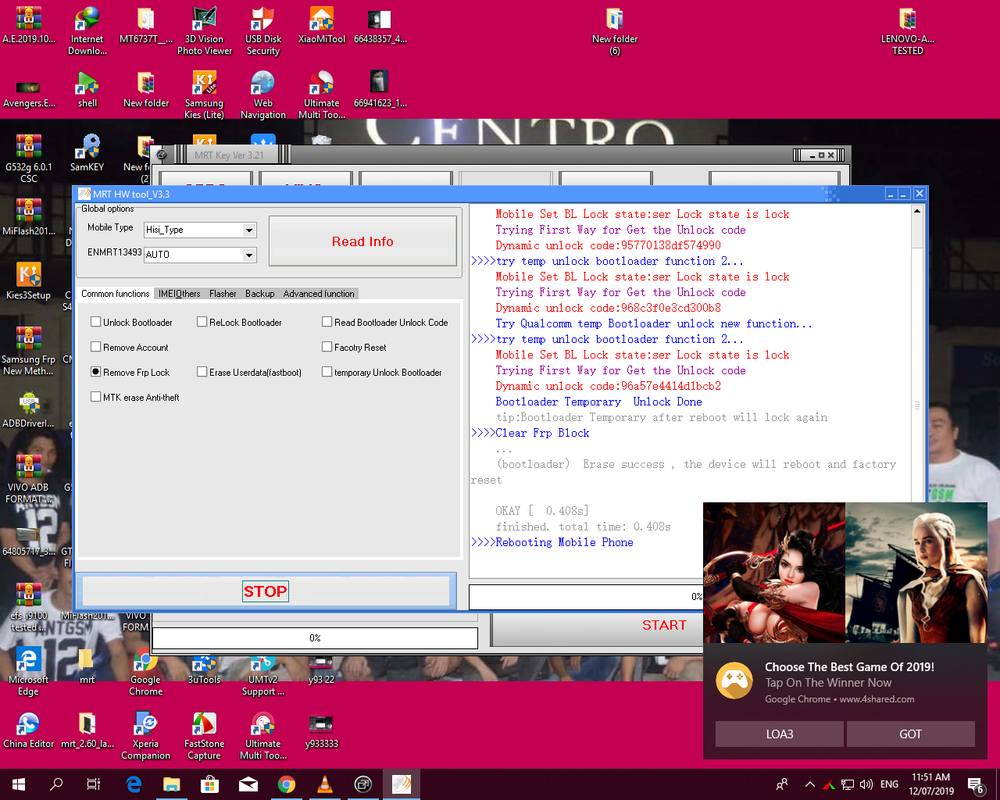
Task: Open USB Disk Security desktop icon
Action: click(263, 31)
